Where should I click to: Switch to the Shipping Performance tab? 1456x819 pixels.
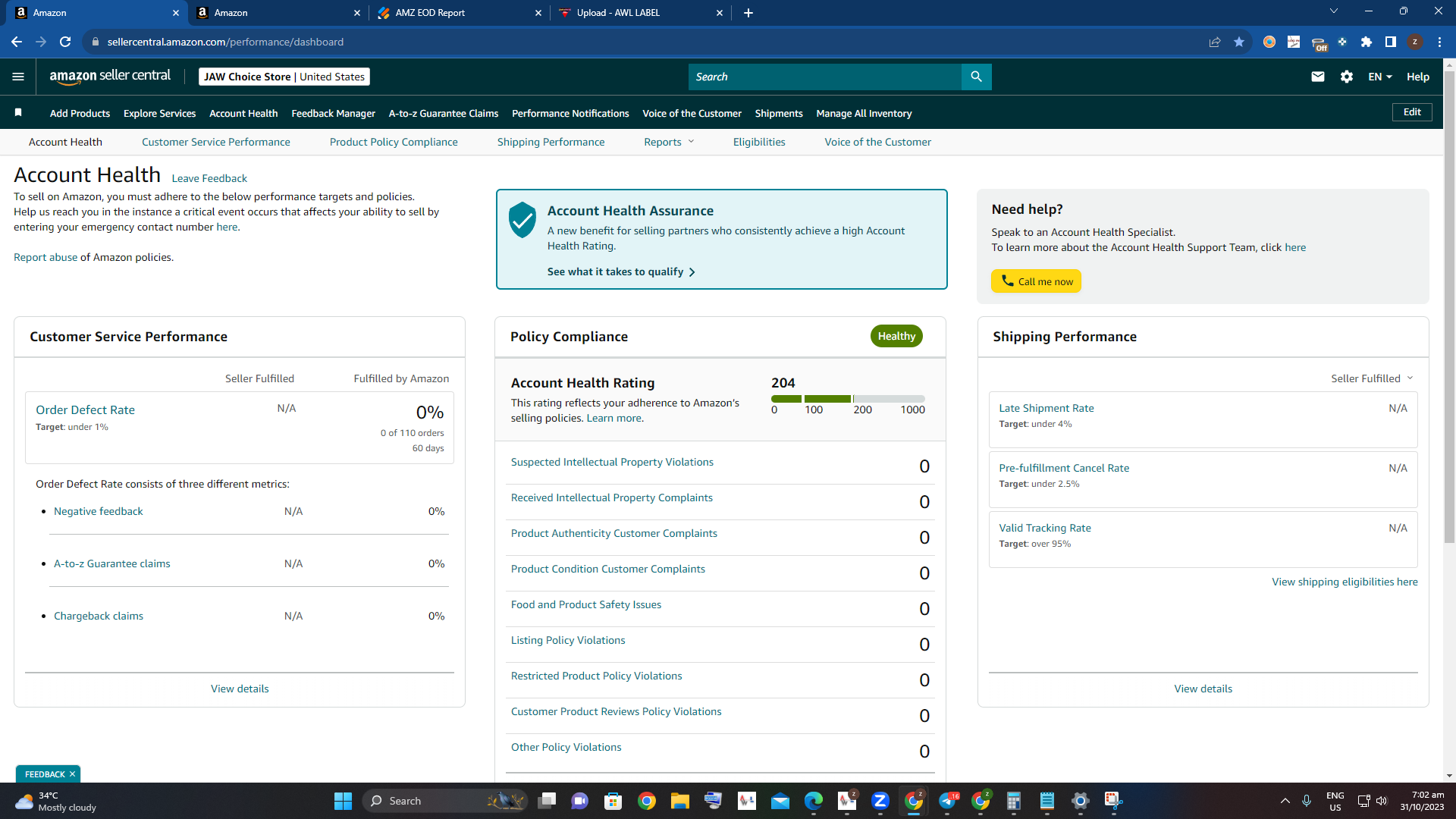pos(551,142)
